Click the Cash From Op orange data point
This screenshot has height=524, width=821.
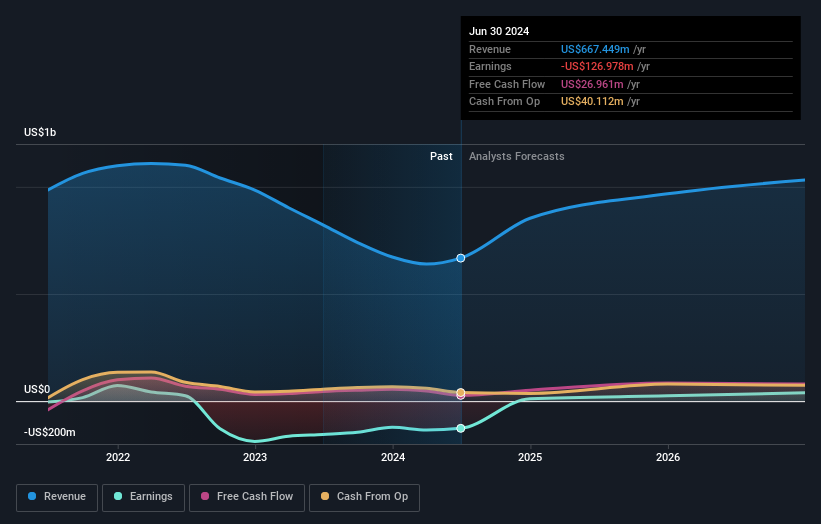461,393
